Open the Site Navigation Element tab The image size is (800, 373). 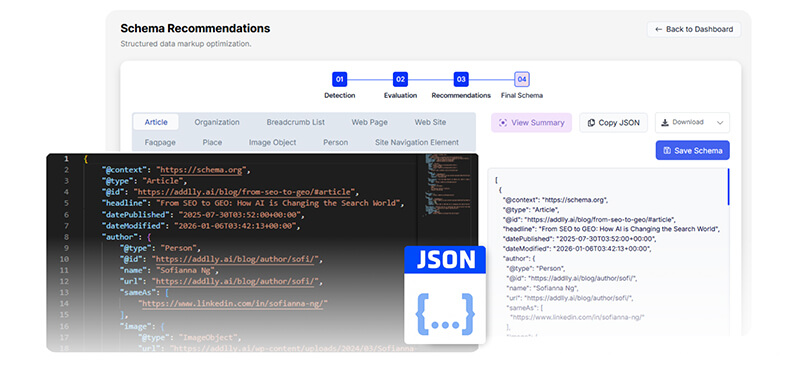coord(417,142)
